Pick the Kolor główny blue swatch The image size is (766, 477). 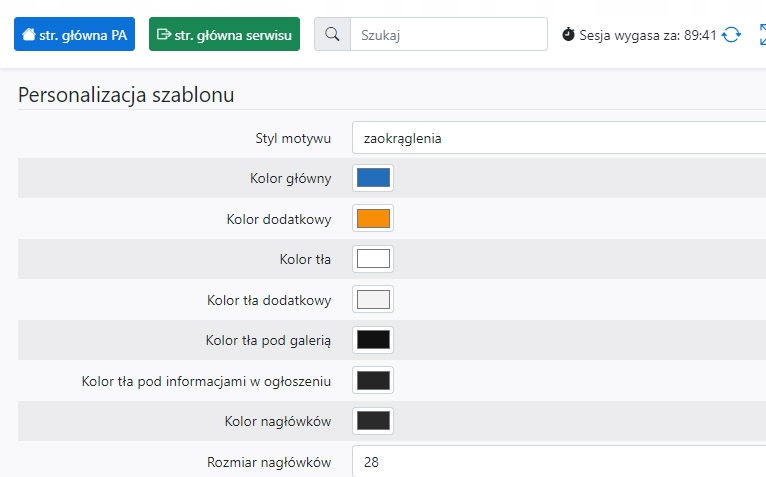[373, 178]
